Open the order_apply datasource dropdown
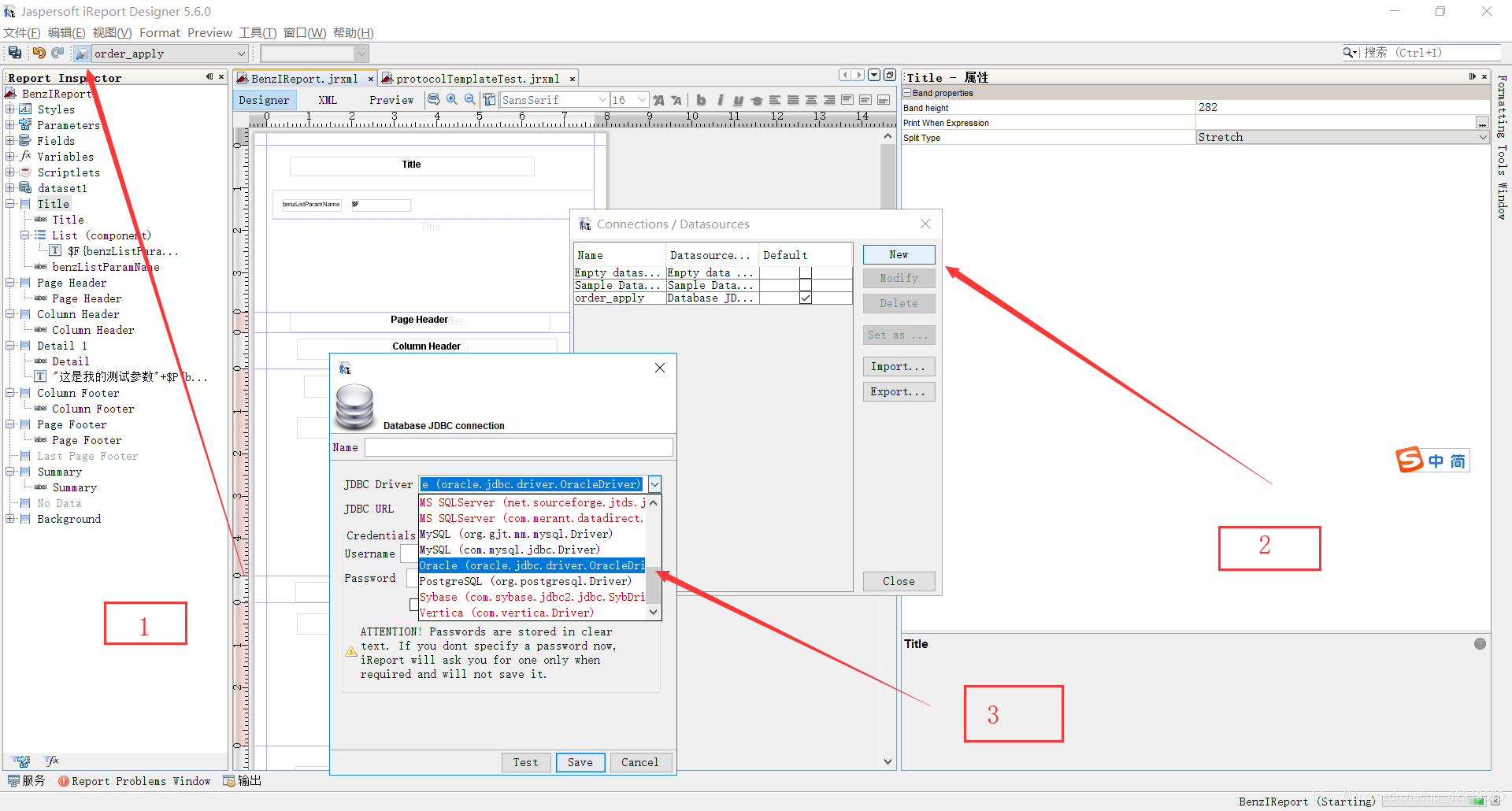 click(241, 54)
